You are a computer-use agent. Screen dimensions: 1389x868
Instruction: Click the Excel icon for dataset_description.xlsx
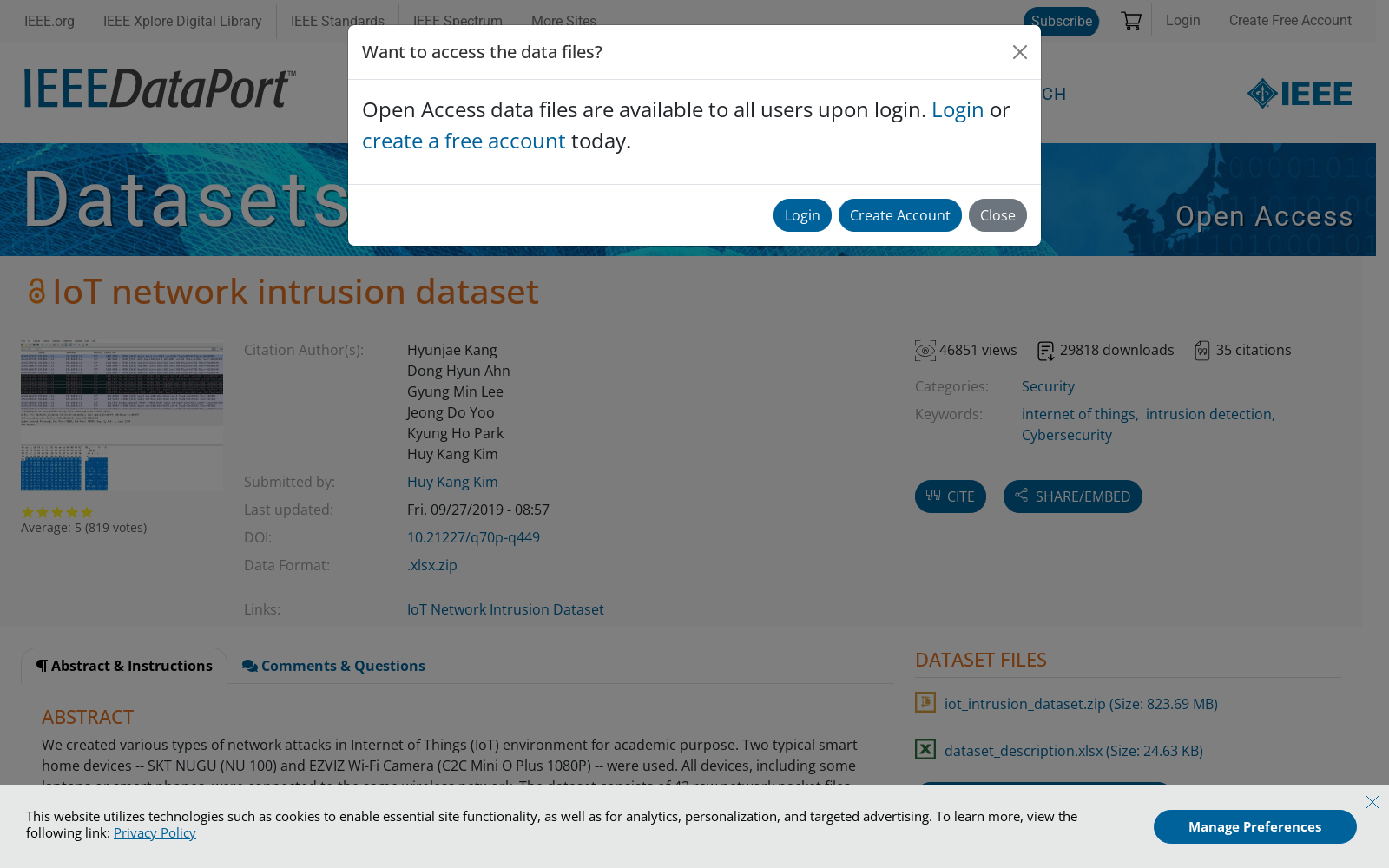pyautogui.click(x=925, y=749)
